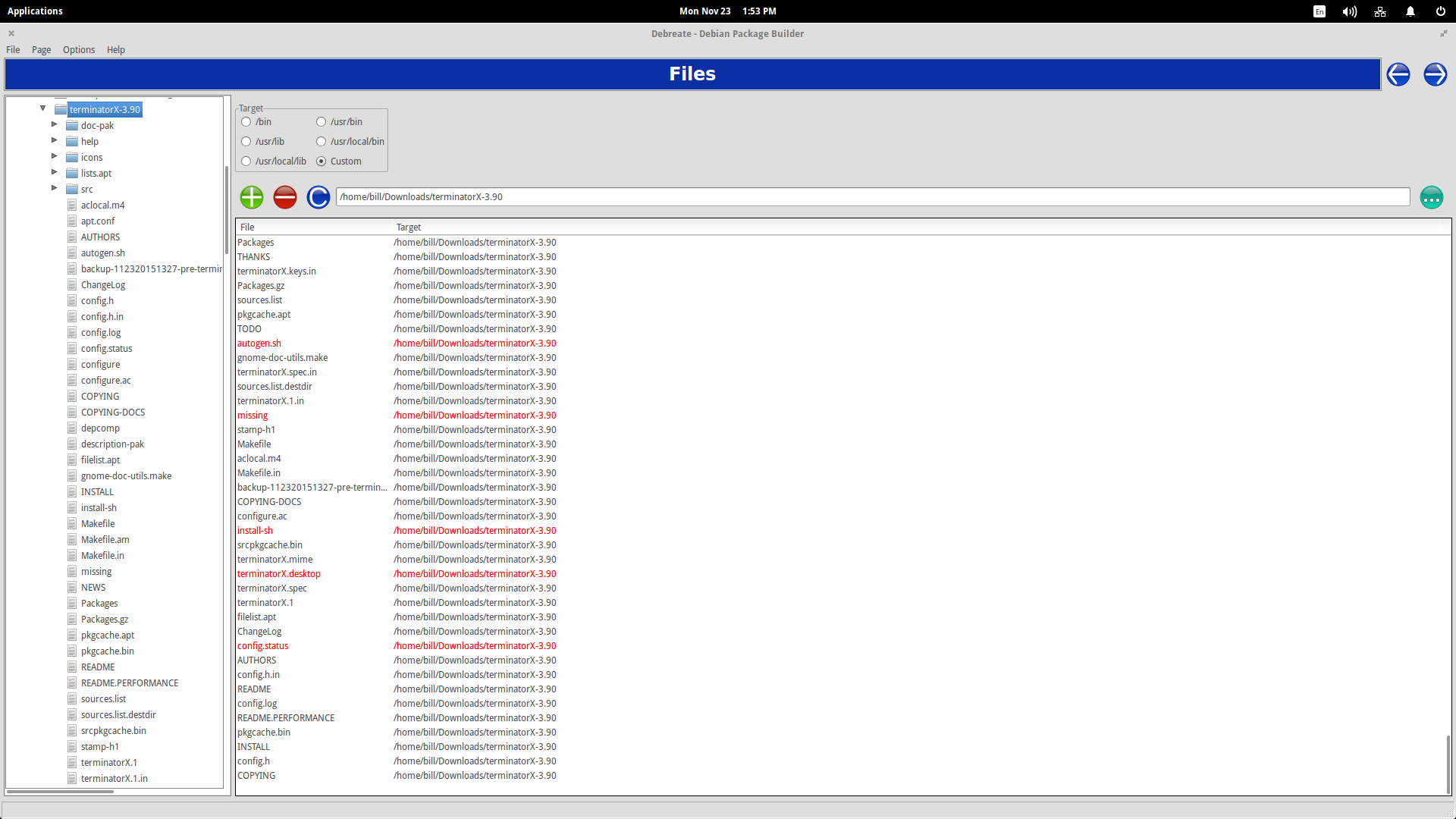The height and width of the screenshot is (819, 1456).
Task: Select the /usr/lib target radio button
Action: coord(246,142)
